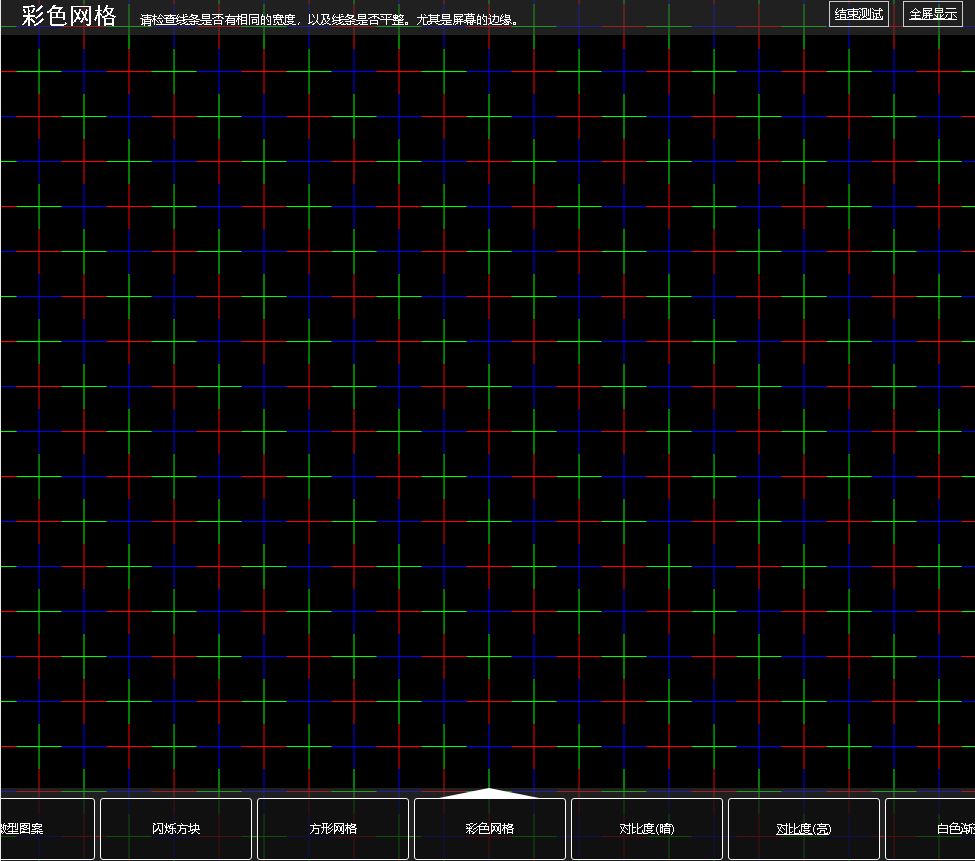Click the center of the colored grid canvas

pyautogui.click(x=487, y=412)
